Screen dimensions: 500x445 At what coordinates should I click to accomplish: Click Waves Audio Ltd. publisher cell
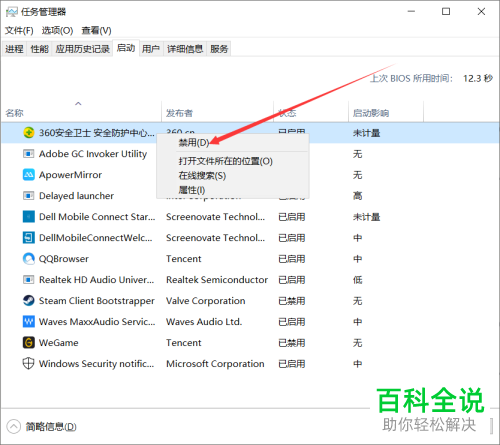click(x=204, y=322)
